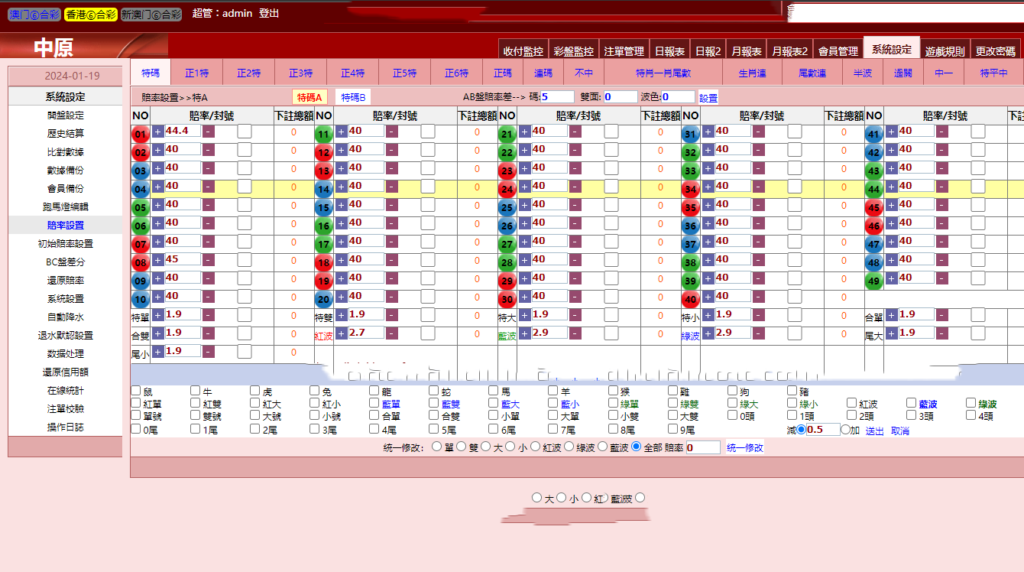
Task: Click plus button for 特單 row
Action: pyautogui.click(x=158, y=315)
